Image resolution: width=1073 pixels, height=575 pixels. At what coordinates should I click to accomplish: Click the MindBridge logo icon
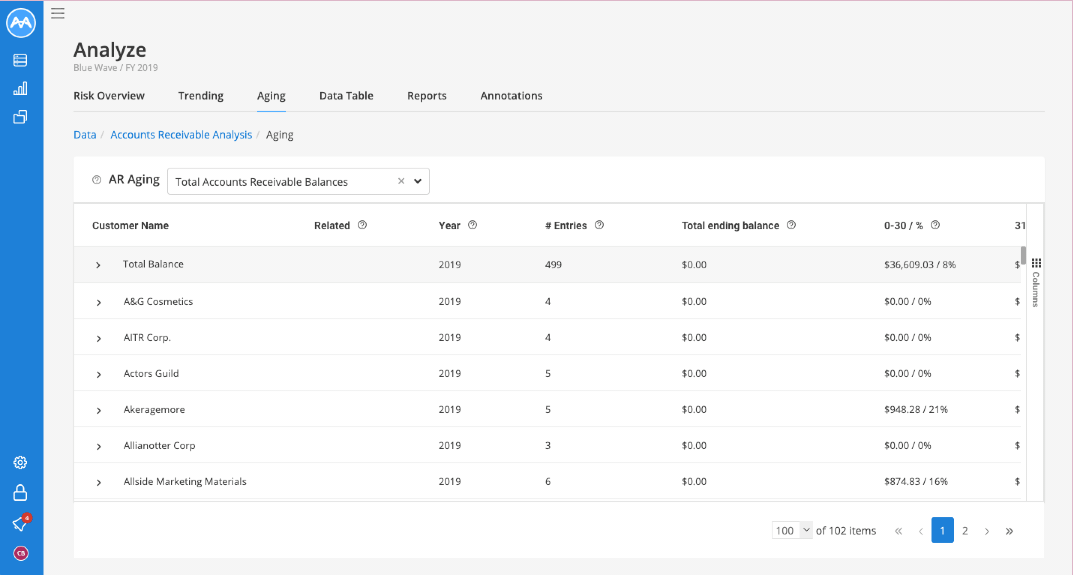point(21,23)
